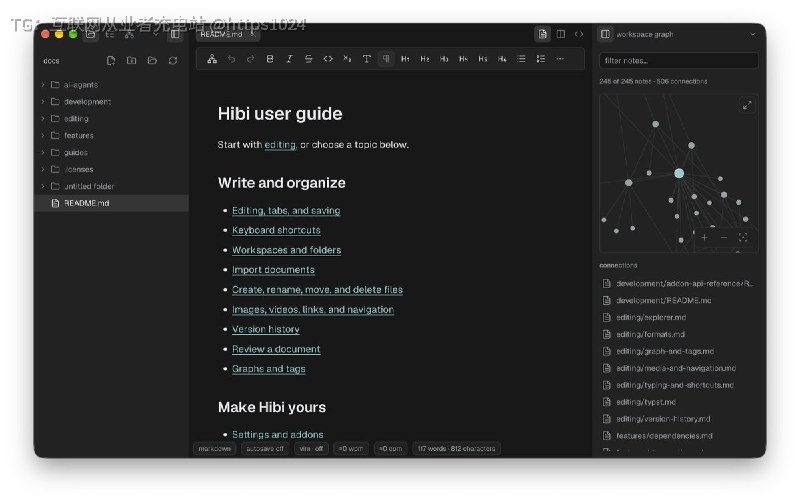Open the Review a document link
This screenshot has width=800, height=503.
click(x=276, y=349)
